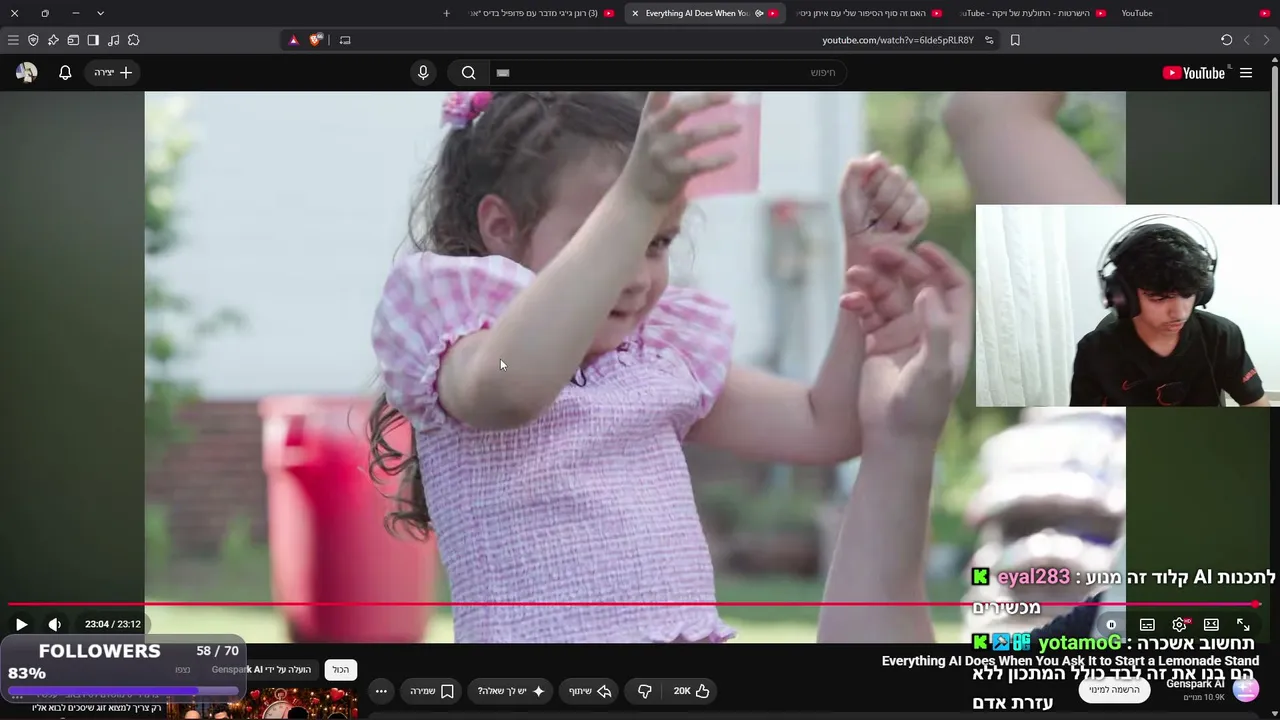Open YouTube notifications bell
The image size is (1280, 720).
point(65,72)
